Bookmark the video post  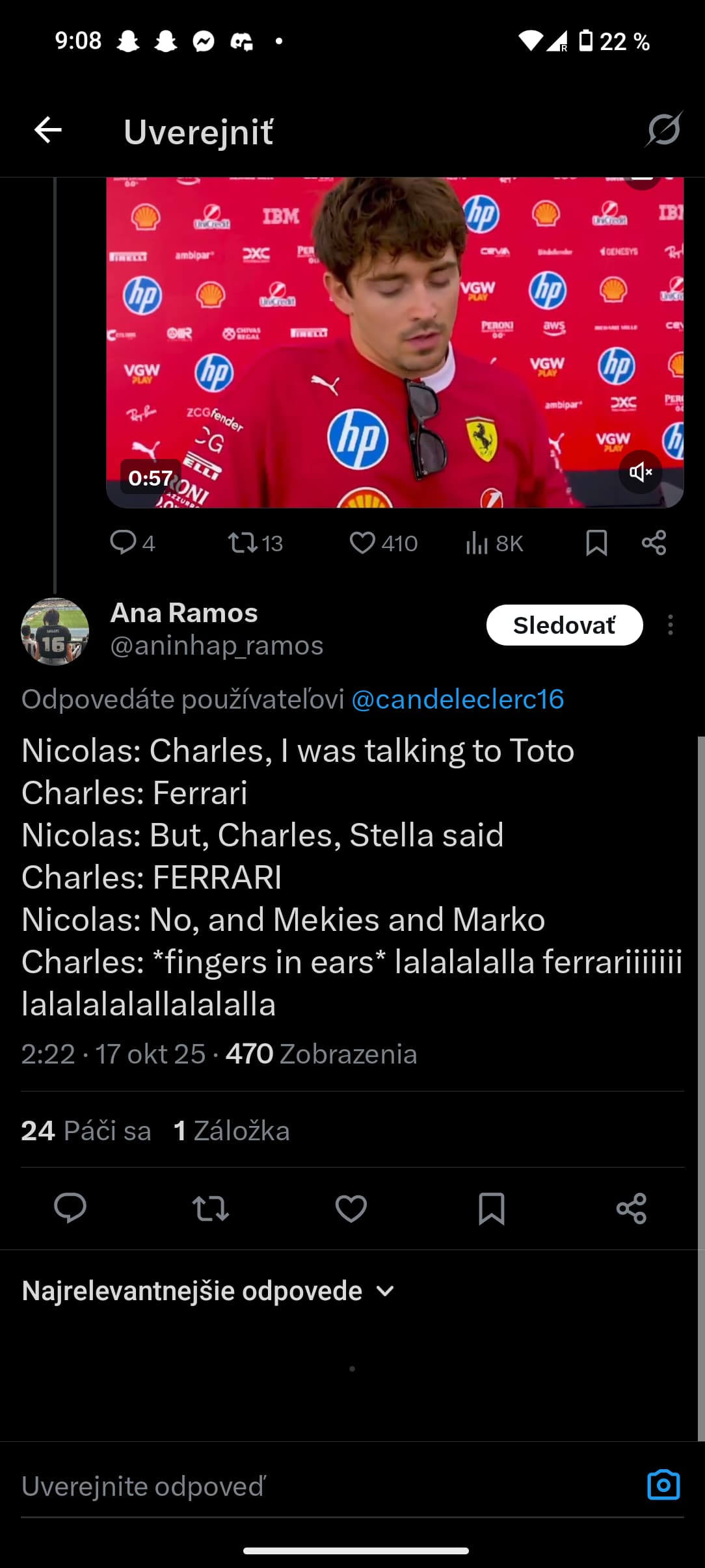click(596, 543)
